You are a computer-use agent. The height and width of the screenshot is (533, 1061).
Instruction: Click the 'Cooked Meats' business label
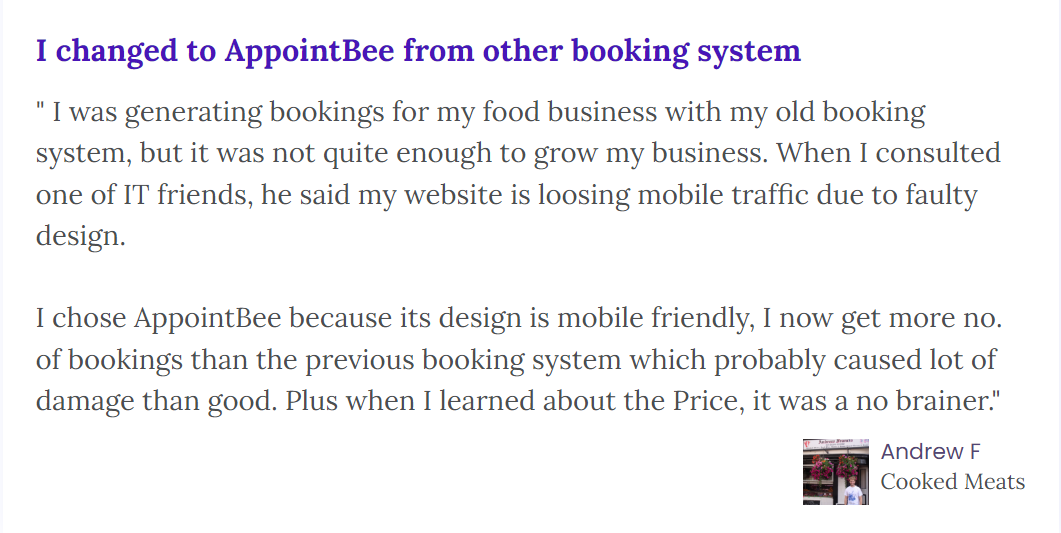click(x=953, y=482)
